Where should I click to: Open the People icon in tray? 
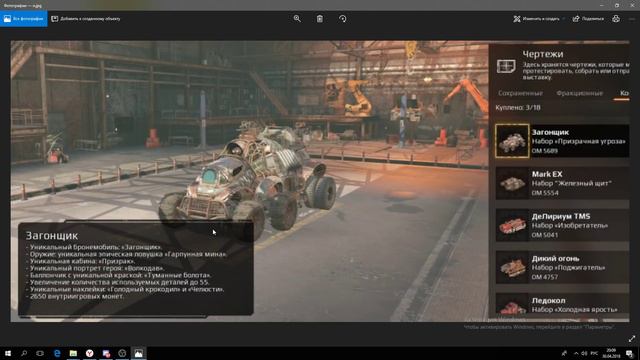pyautogui.click(x=564, y=353)
